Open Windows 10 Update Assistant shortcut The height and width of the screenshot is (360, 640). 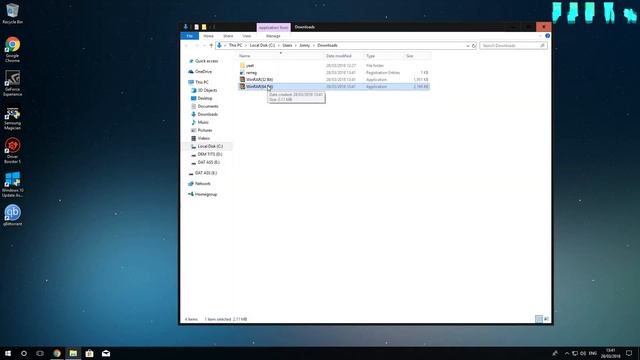click(12, 184)
